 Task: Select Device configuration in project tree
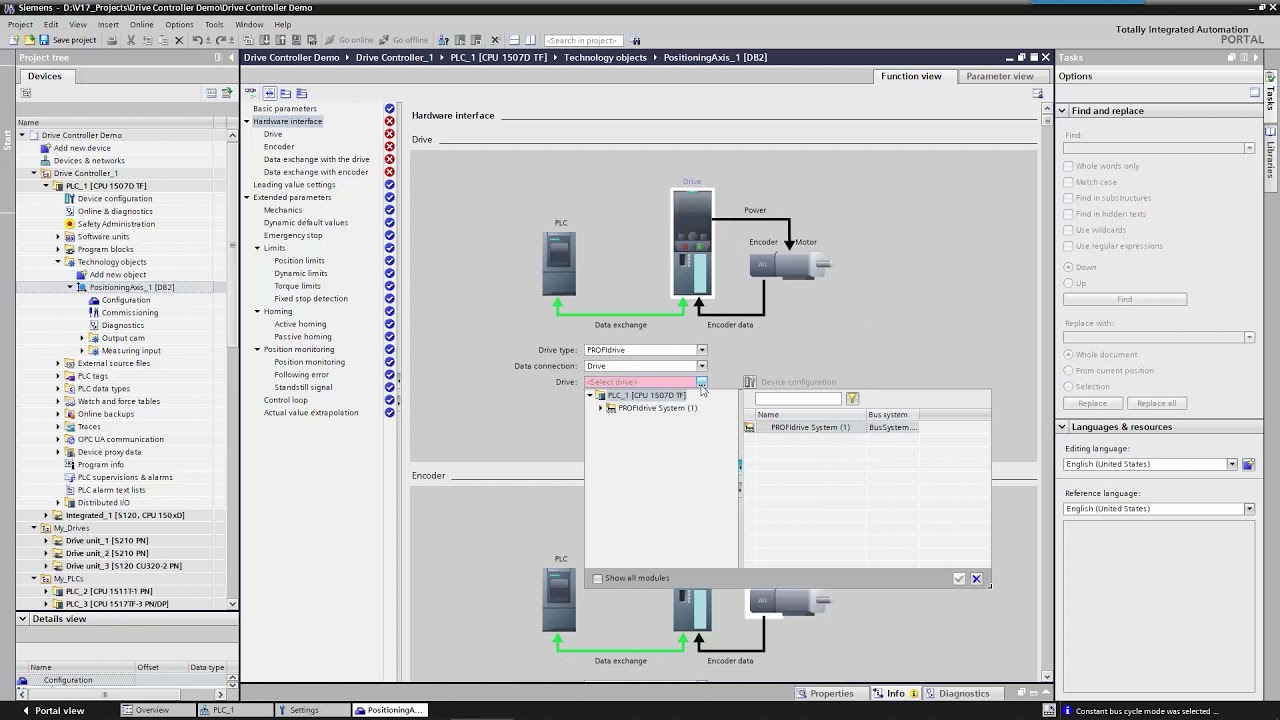click(115, 199)
